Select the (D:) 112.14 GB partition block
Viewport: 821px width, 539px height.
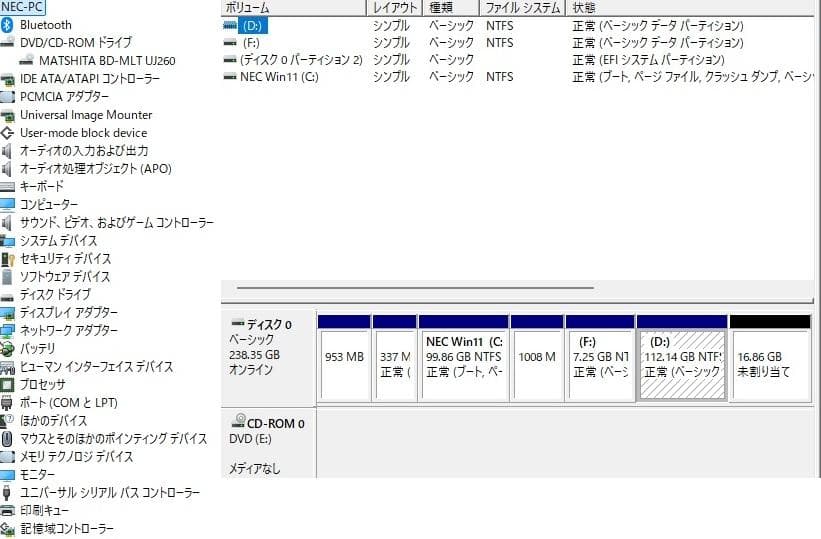682,359
